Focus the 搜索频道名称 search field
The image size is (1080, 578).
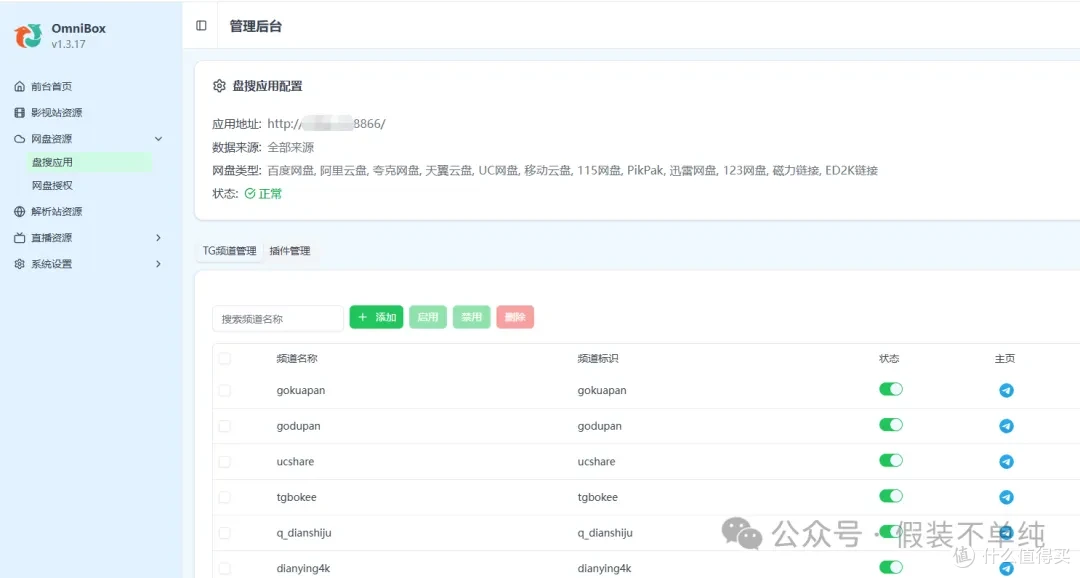tap(278, 318)
